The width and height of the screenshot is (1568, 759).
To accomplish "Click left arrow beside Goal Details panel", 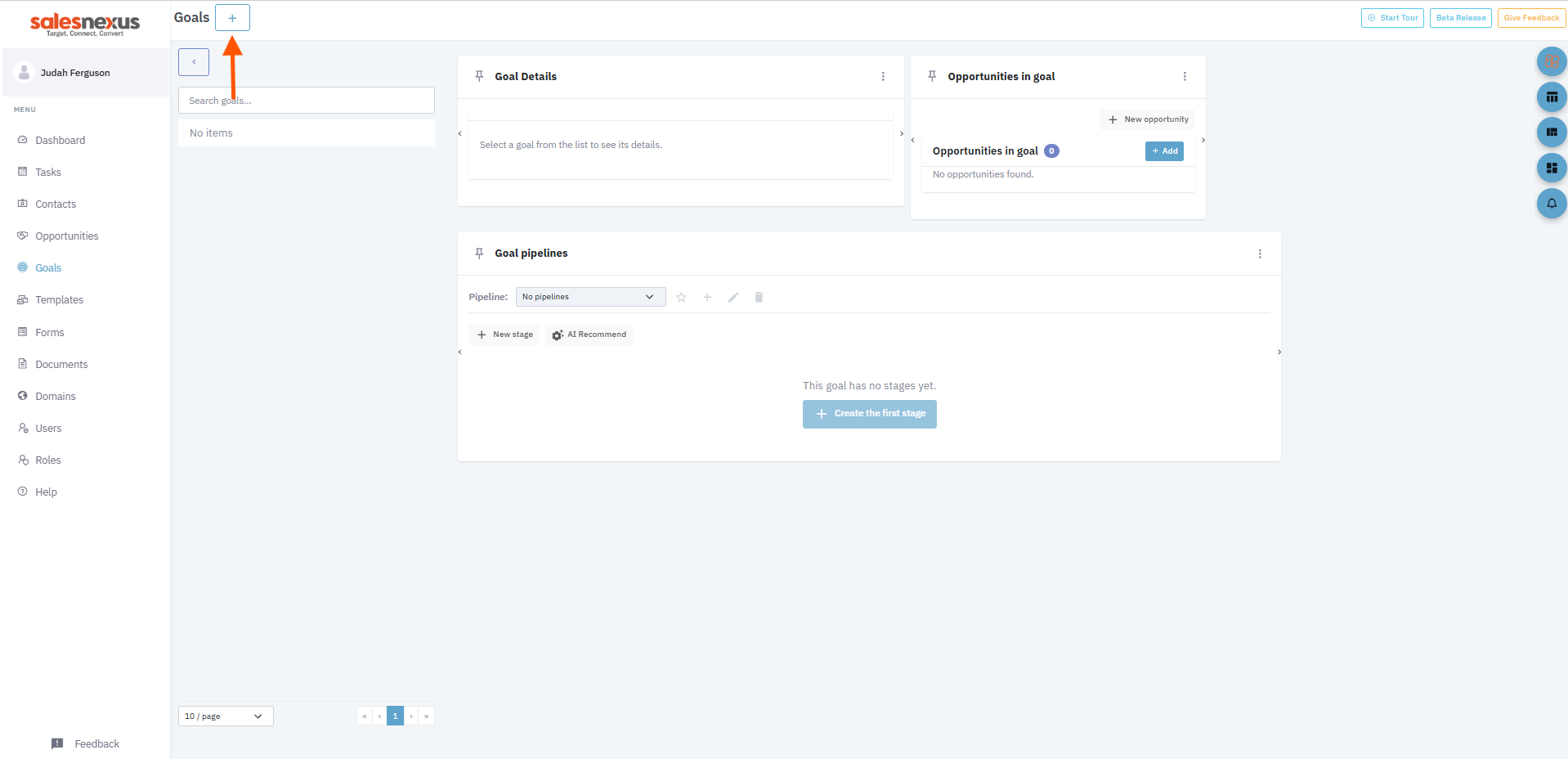I will (x=460, y=134).
